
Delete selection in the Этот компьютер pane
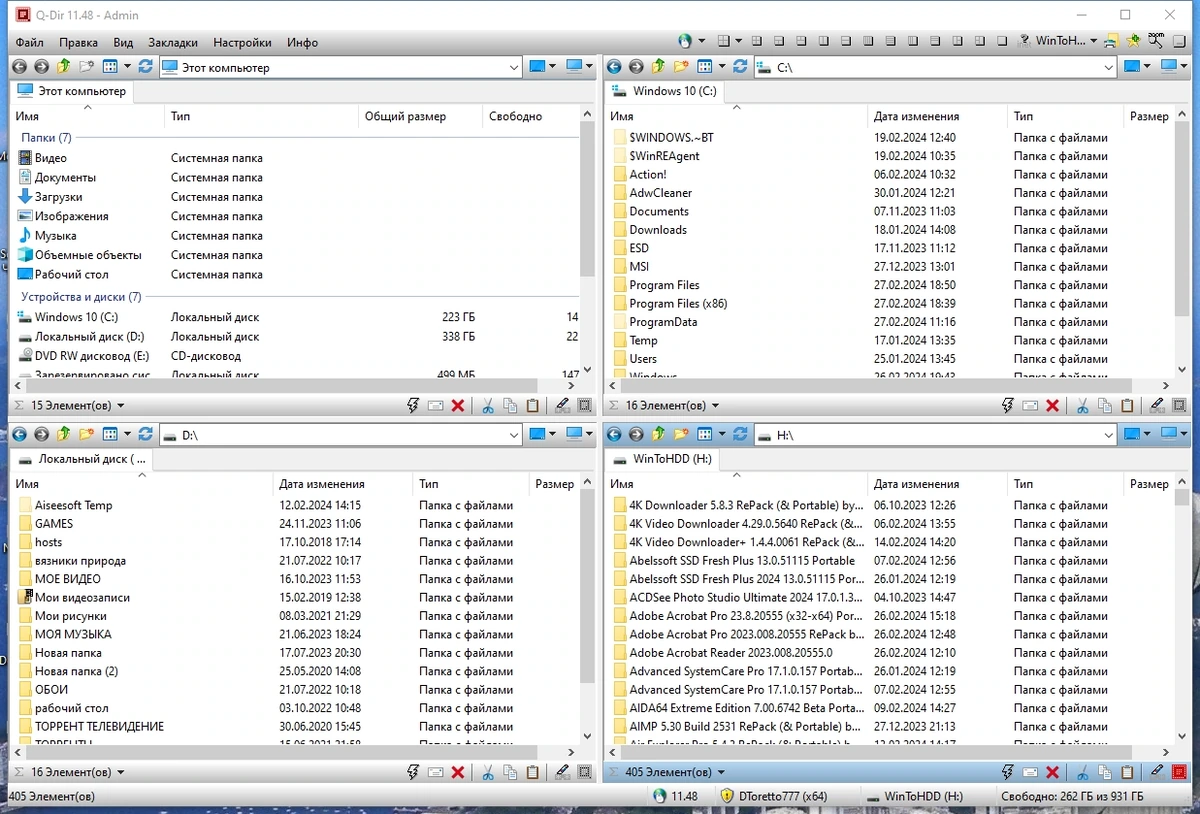point(458,406)
